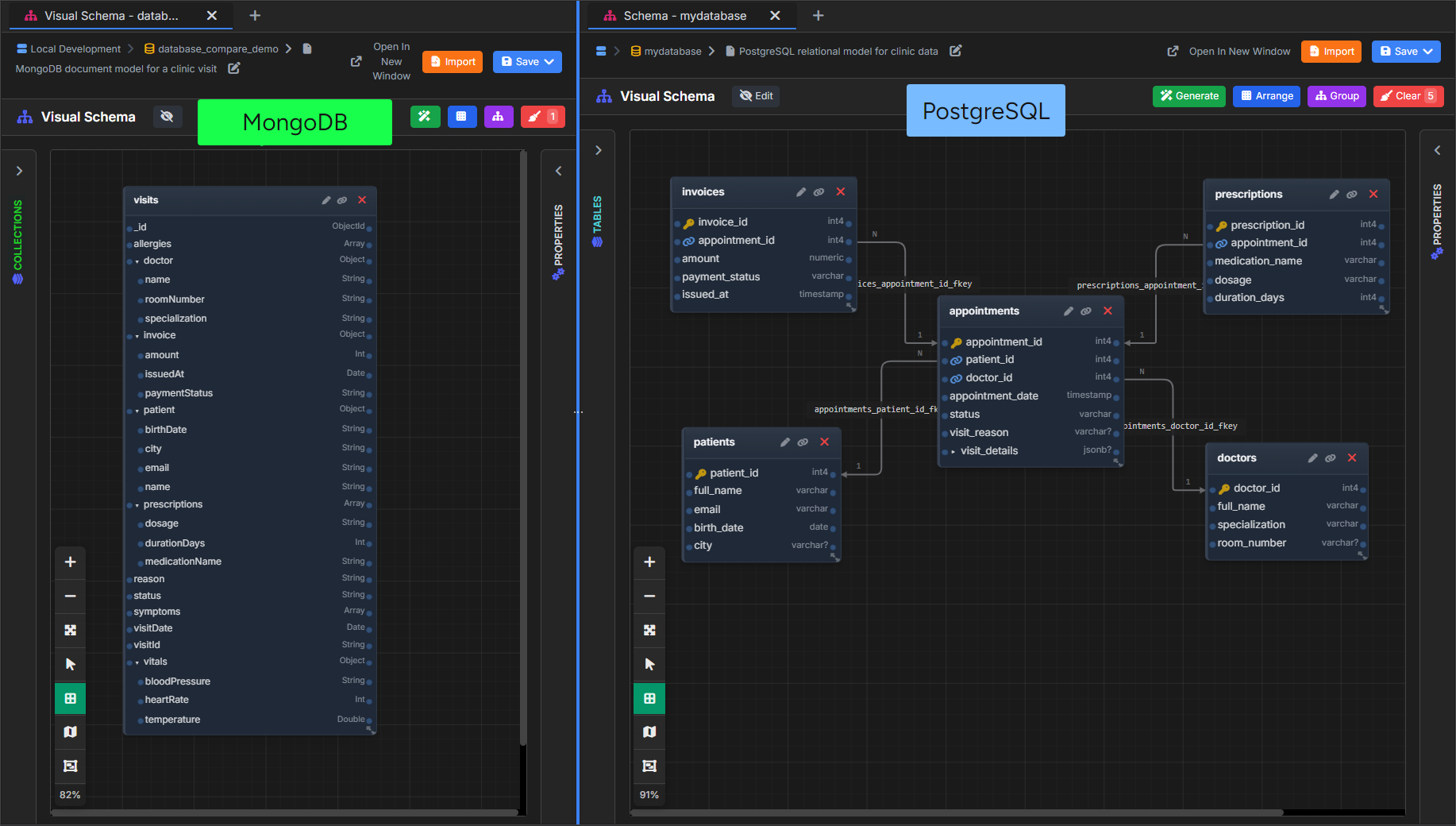Expand the Tables side panel

[x=599, y=150]
